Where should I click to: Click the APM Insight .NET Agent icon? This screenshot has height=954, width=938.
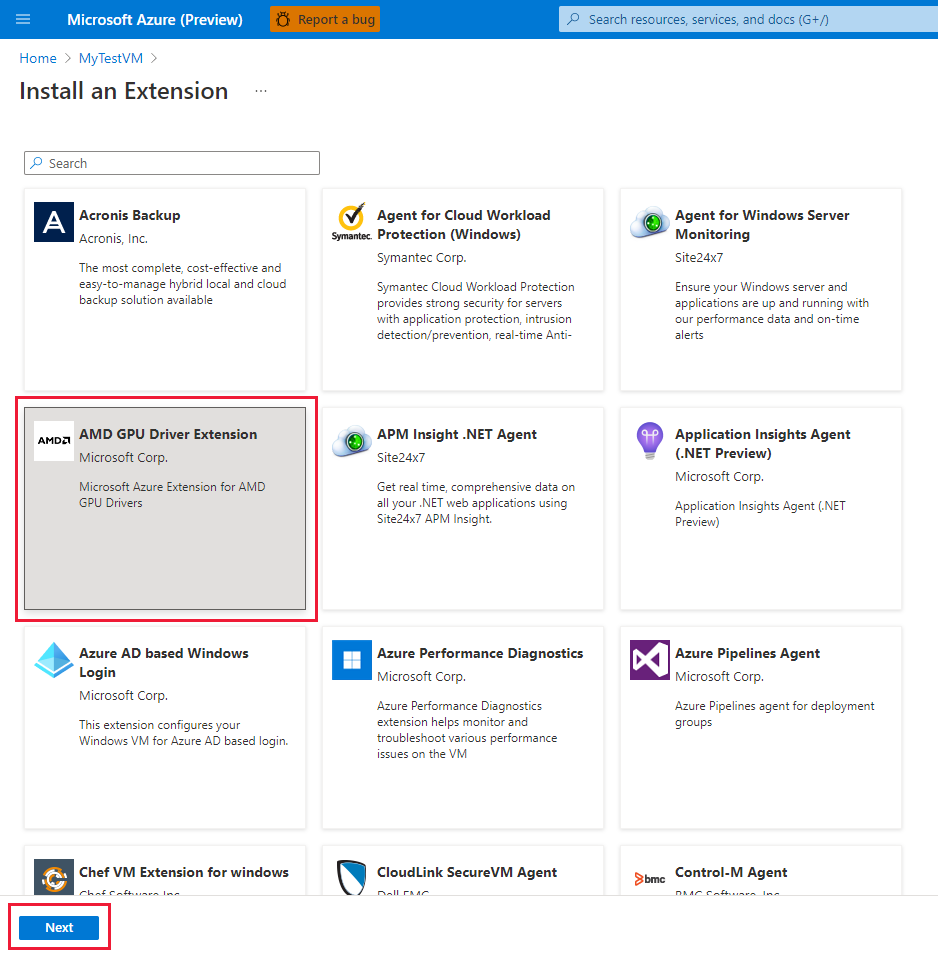coord(352,440)
